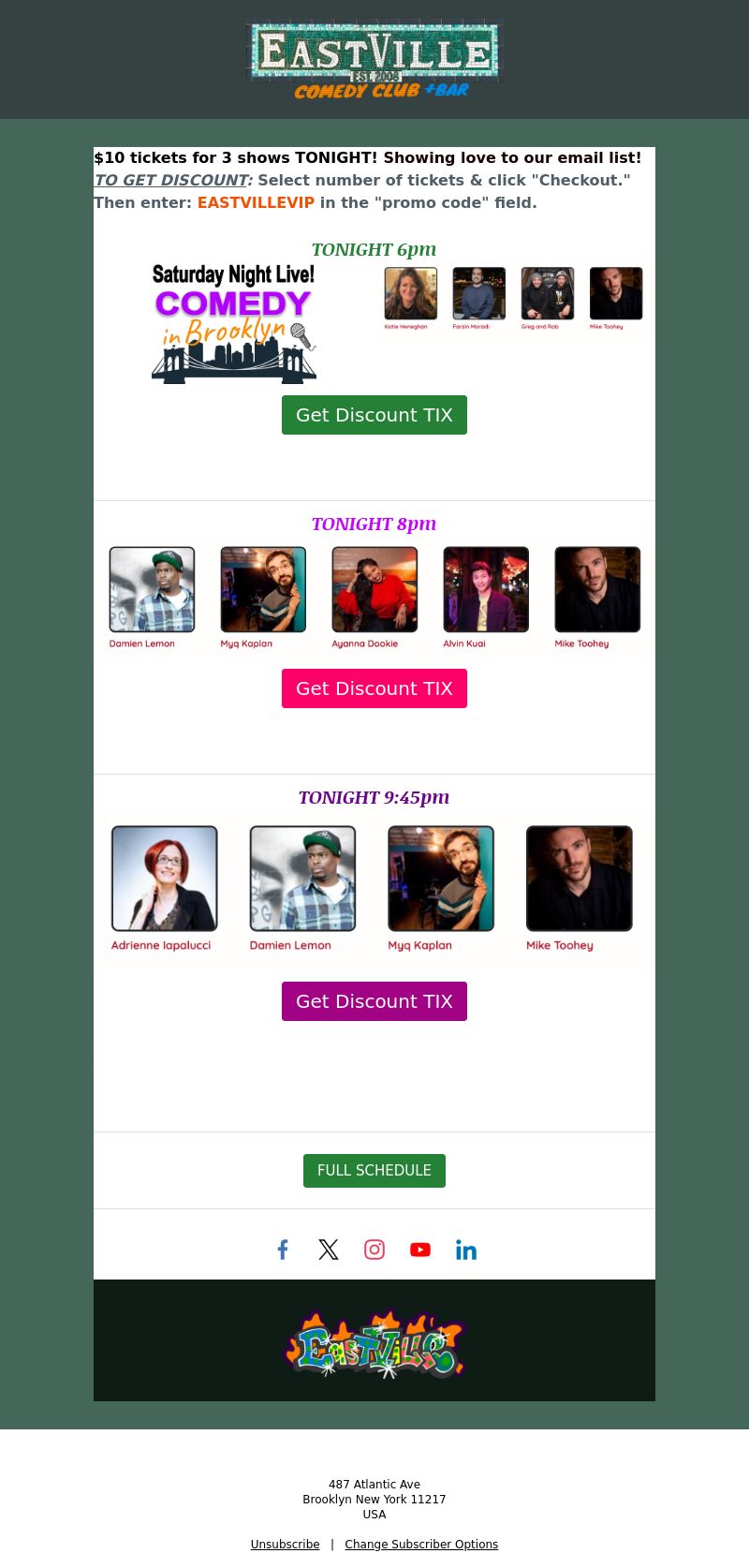Click Katie Heneghan's photo in 6pm lineup
Image resolution: width=749 pixels, height=1568 pixels.
pyautogui.click(x=411, y=293)
